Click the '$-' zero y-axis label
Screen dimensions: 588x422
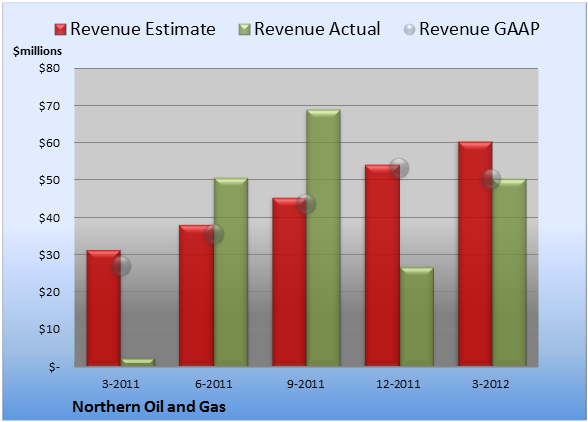pos(54,367)
